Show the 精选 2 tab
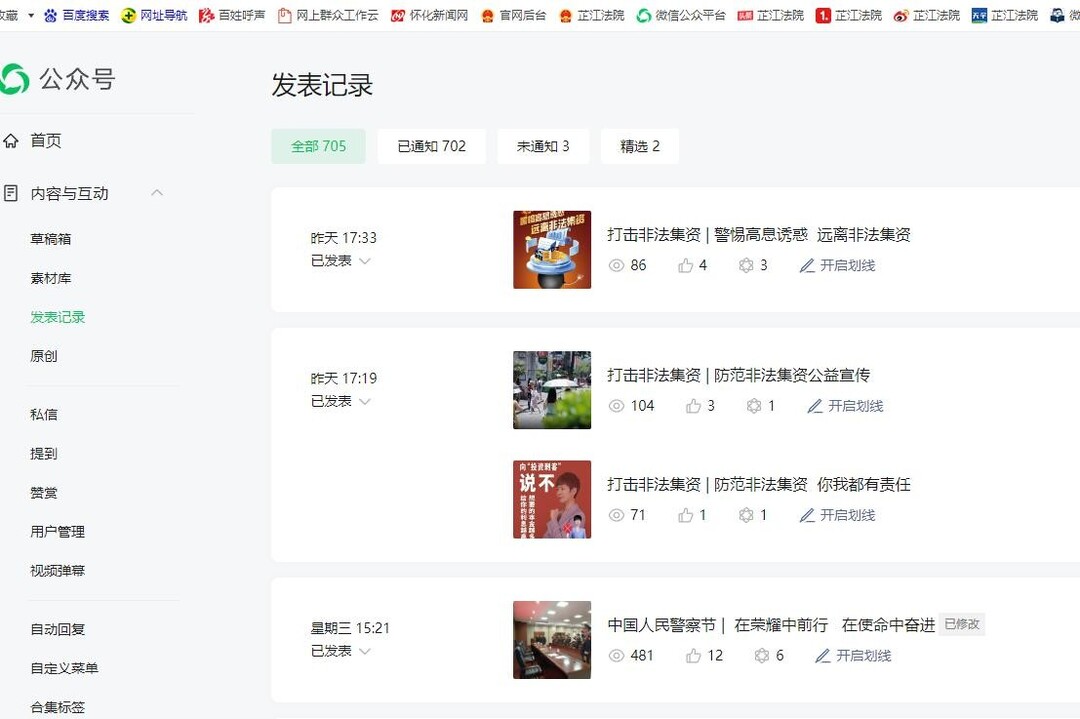Viewport: 1080px width, 719px height. [x=639, y=146]
